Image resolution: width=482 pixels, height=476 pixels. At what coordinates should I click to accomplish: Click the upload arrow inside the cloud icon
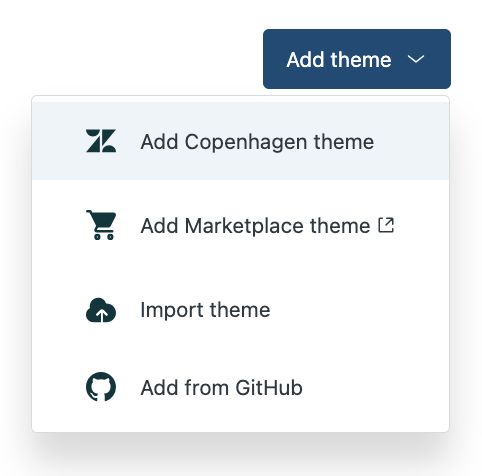click(102, 315)
